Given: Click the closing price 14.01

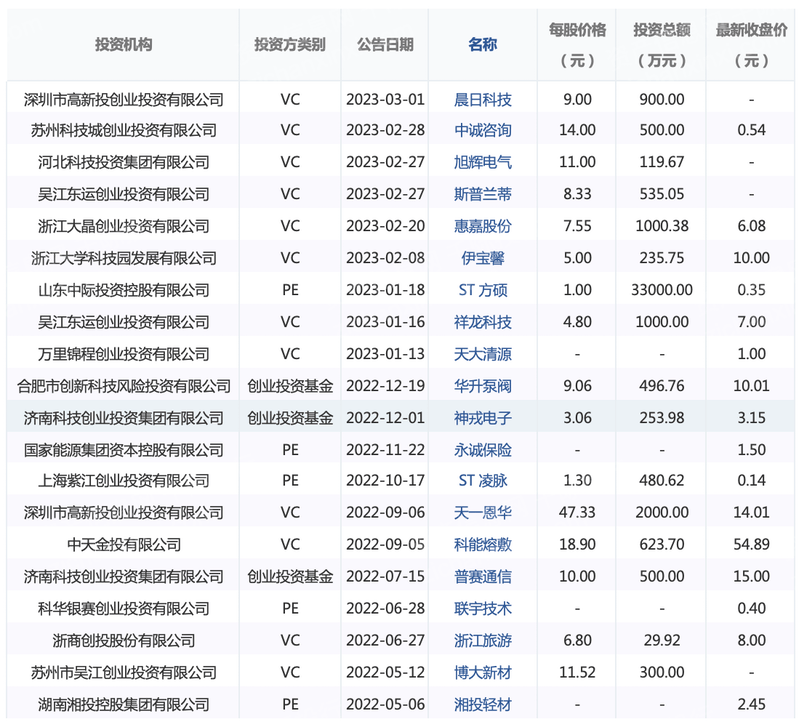Looking at the screenshot, I should pyautogui.click(x=752, y=512).
